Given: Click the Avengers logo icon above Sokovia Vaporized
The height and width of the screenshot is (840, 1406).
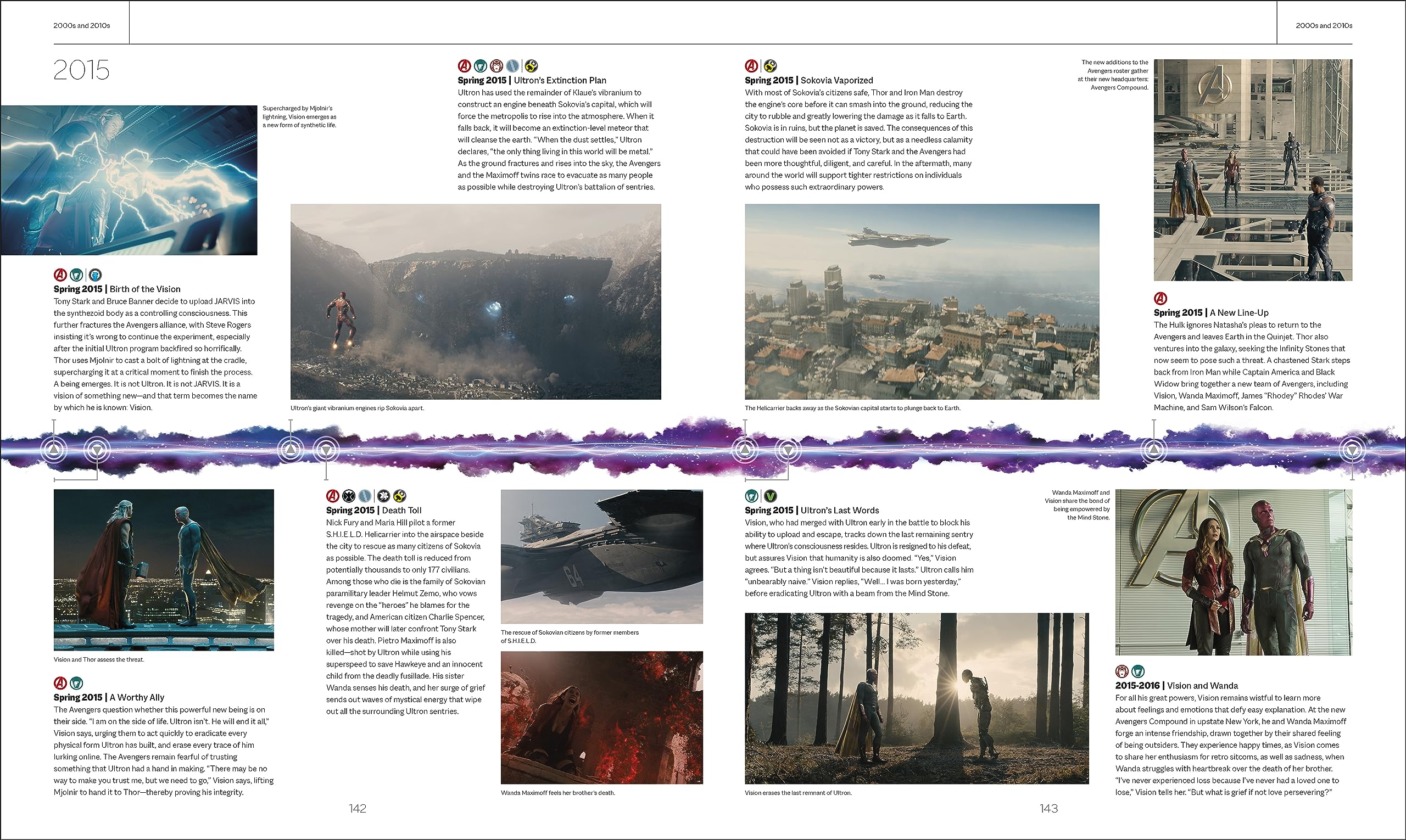Looking at the screenshot, I should (751, 66).
